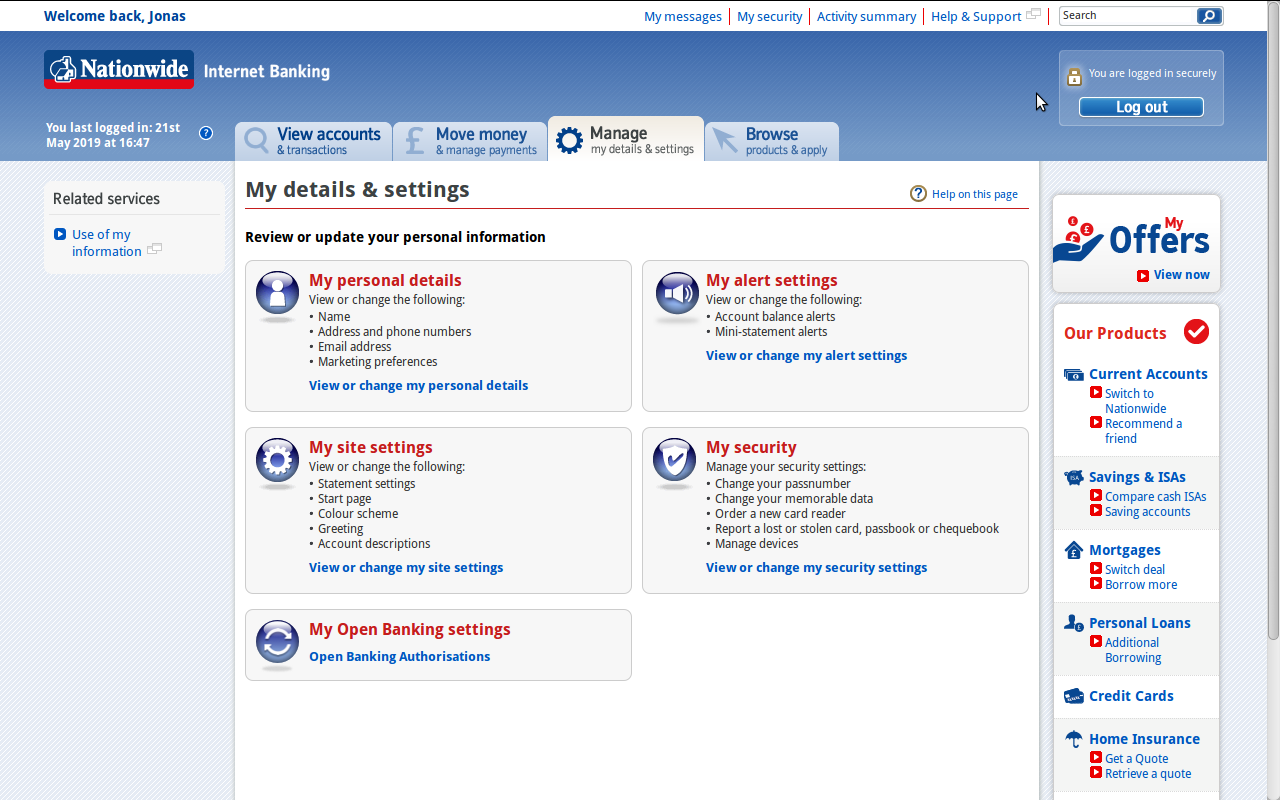
Task: Switch to the Move money tab
Action: pyautogui.click(x=470, y=141)
